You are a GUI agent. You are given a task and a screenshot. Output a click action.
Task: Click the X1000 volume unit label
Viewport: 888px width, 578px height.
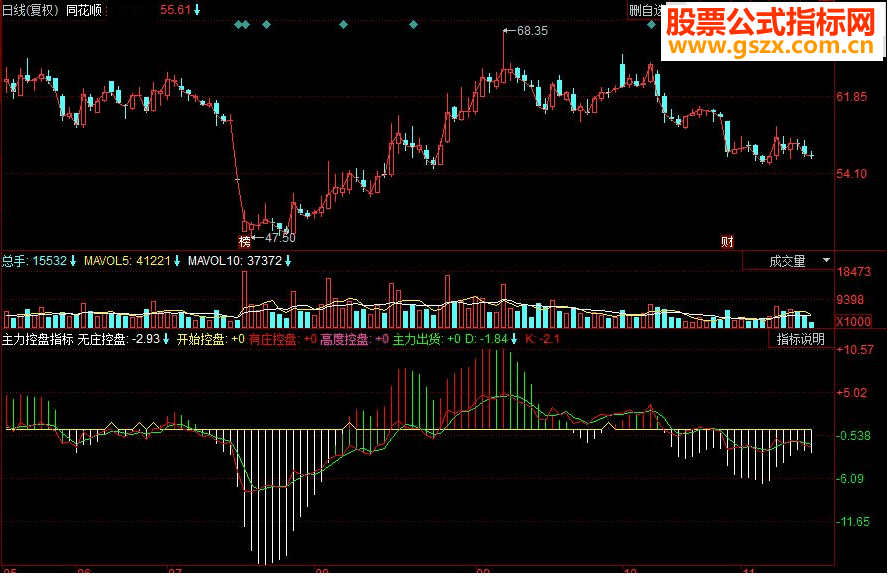click(x=853, y=322)
